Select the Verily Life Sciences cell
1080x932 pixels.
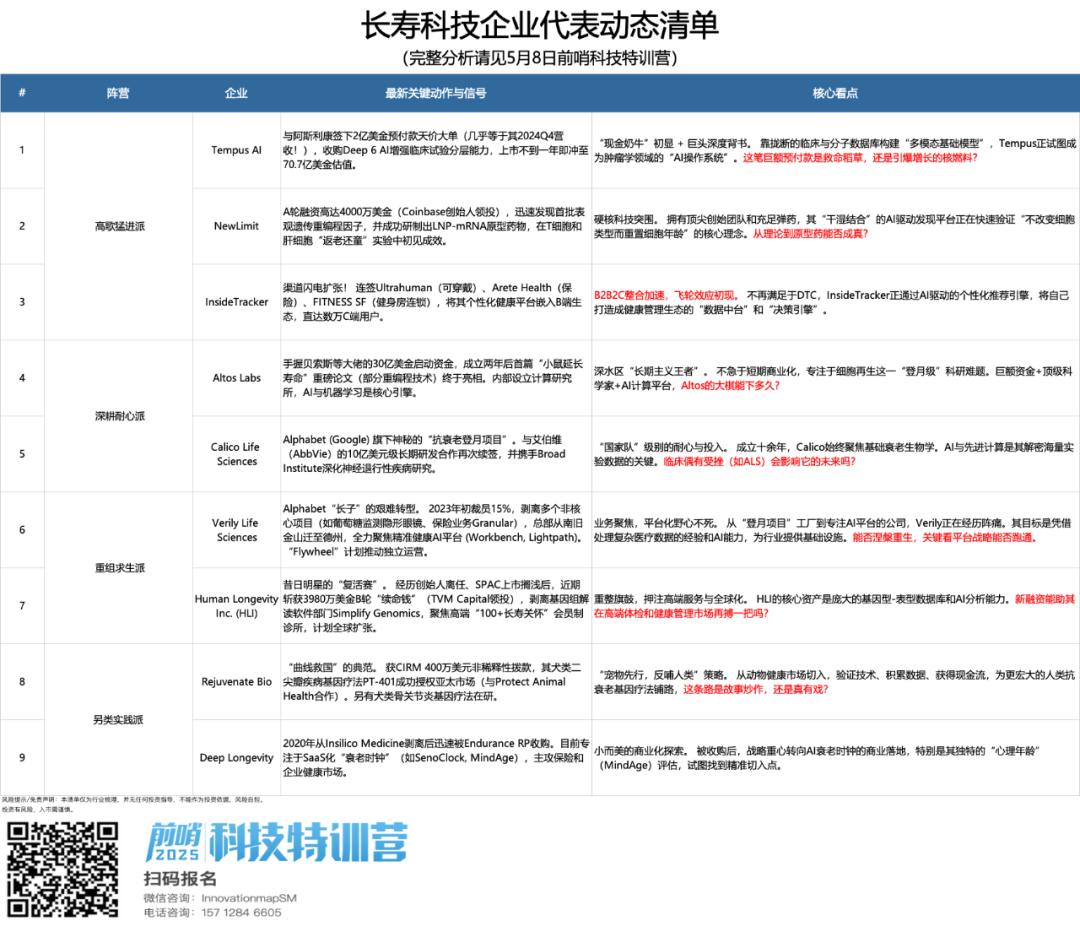(236, 530)
